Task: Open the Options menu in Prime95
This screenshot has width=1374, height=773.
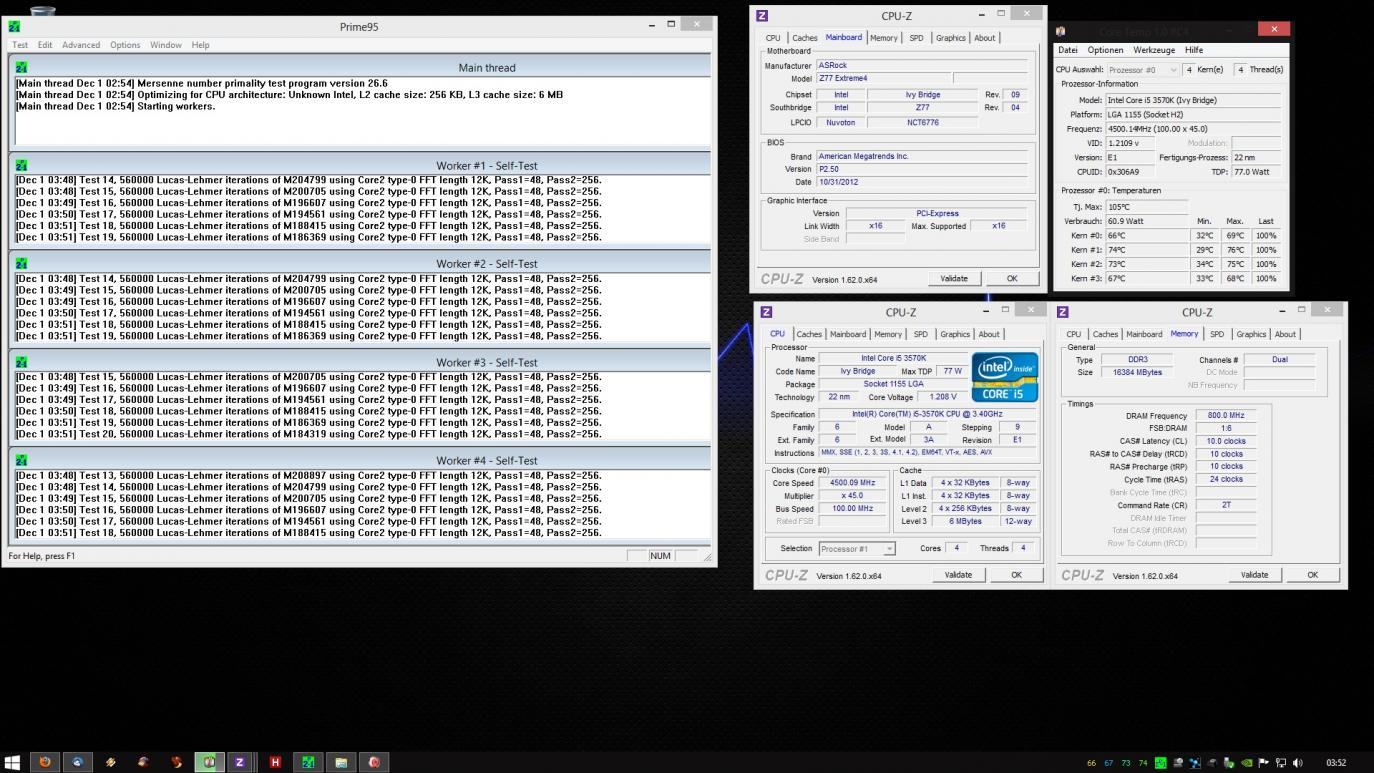Action: point(125,45)
